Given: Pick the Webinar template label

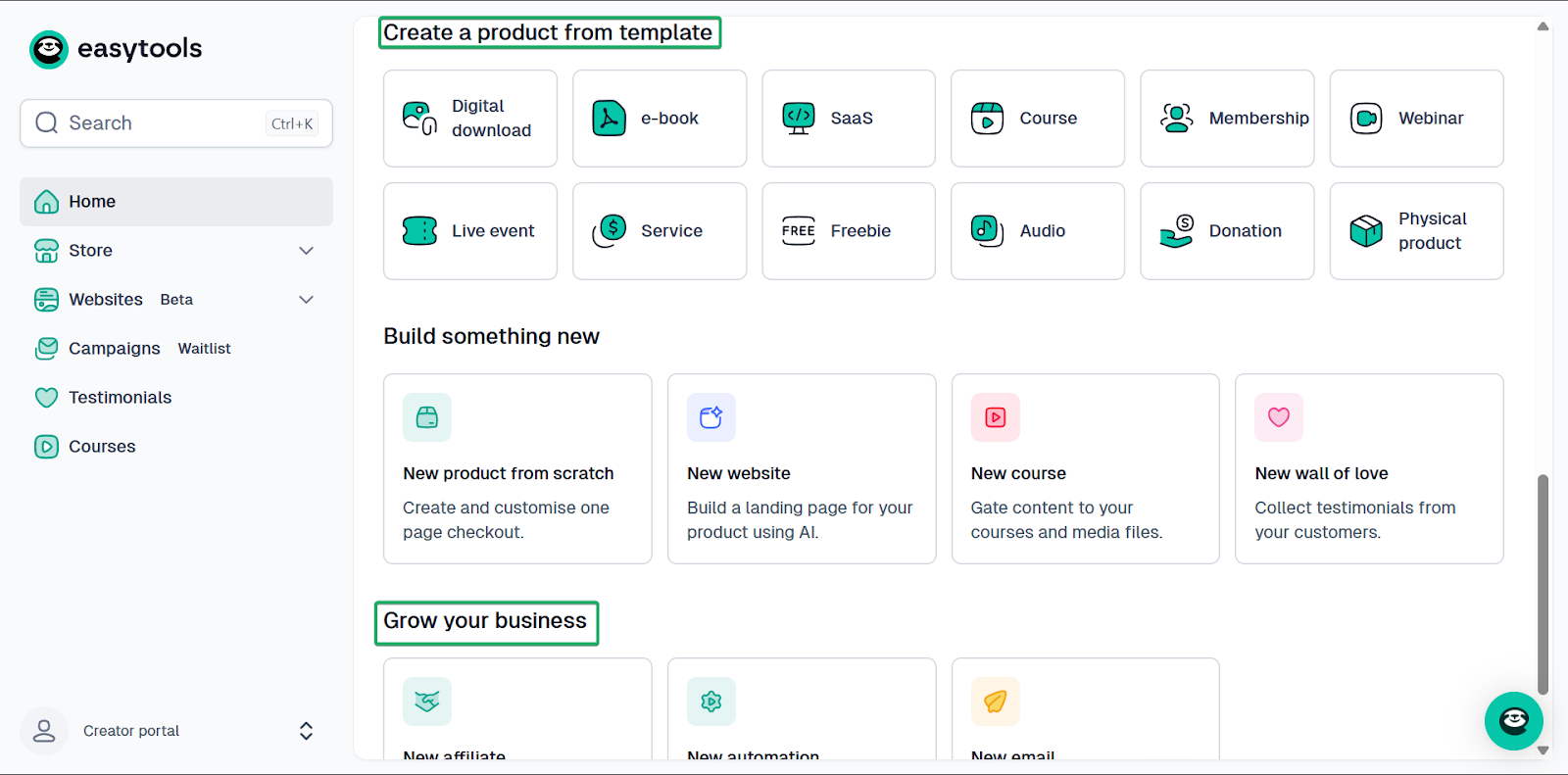Looking at the screenshot, I should 1431,119.
